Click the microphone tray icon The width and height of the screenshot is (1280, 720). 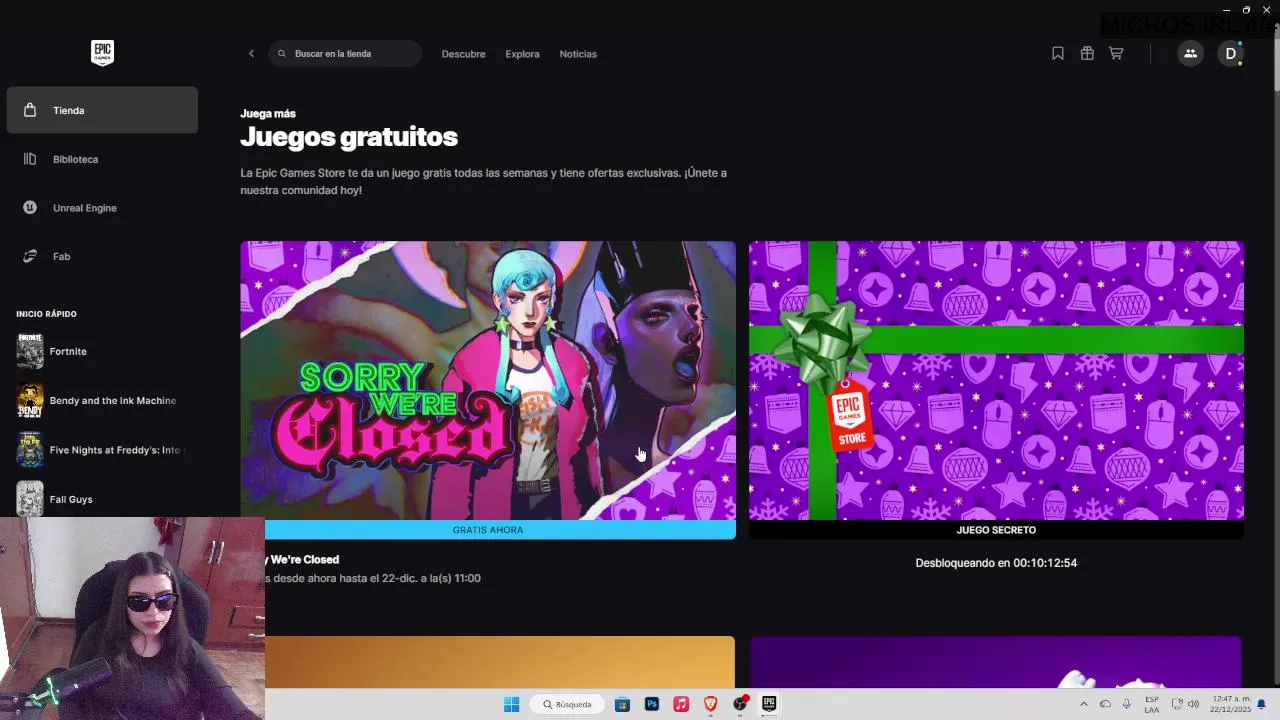point(1127,704)
